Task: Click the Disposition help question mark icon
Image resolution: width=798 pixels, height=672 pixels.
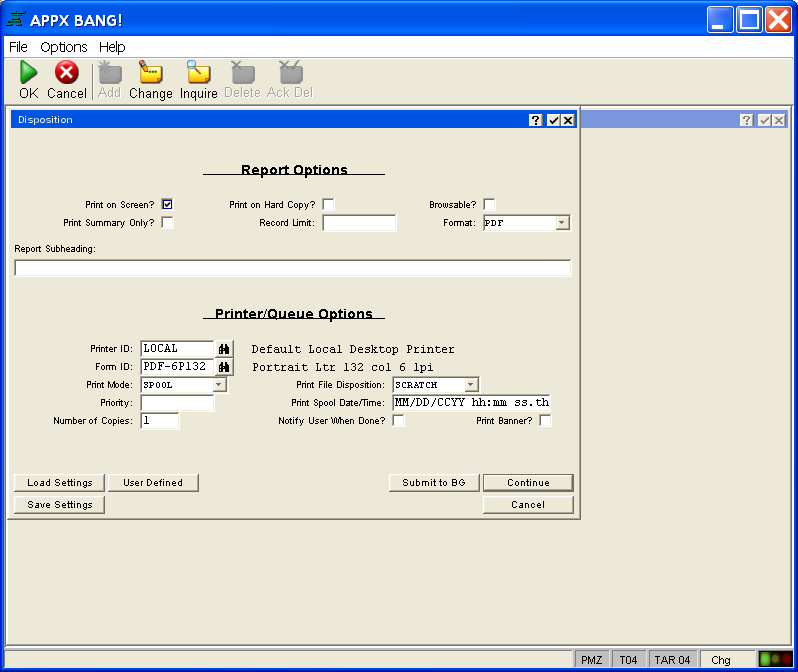Action: tap(536, 120)
